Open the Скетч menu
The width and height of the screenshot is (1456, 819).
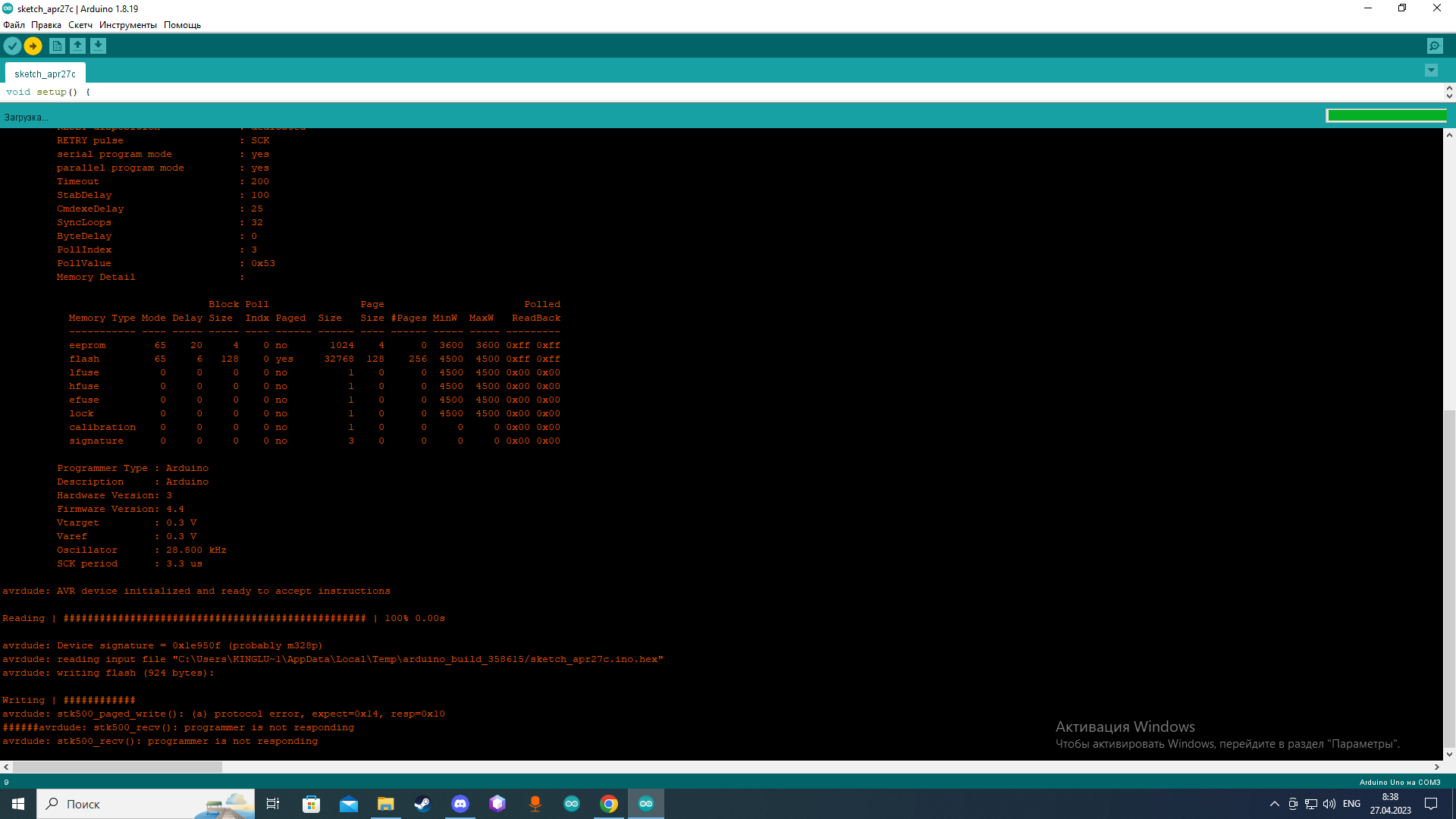[x=80, y=25]
